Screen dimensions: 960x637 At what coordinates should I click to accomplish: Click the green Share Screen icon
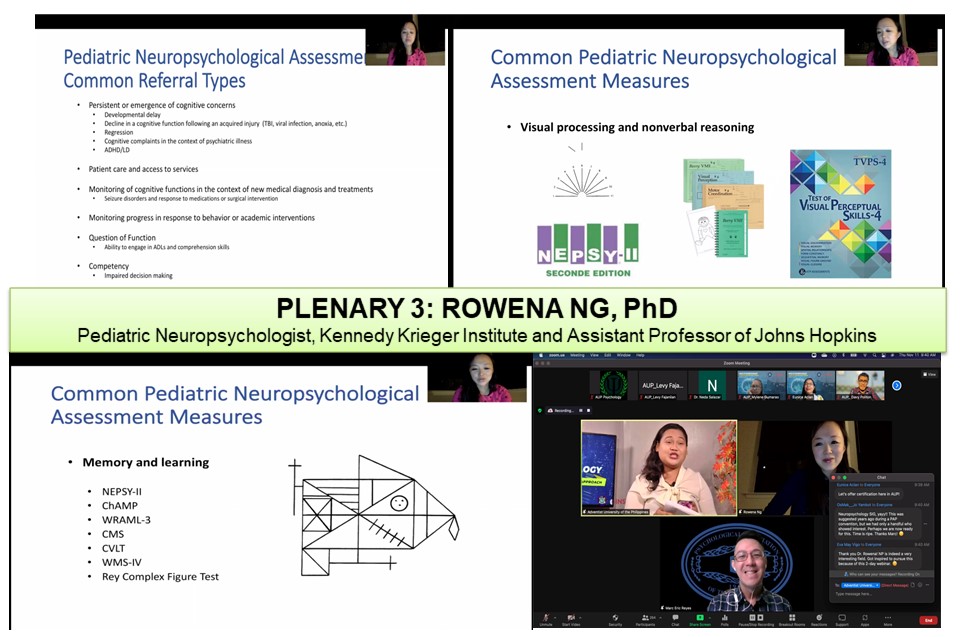pos(700,617)
